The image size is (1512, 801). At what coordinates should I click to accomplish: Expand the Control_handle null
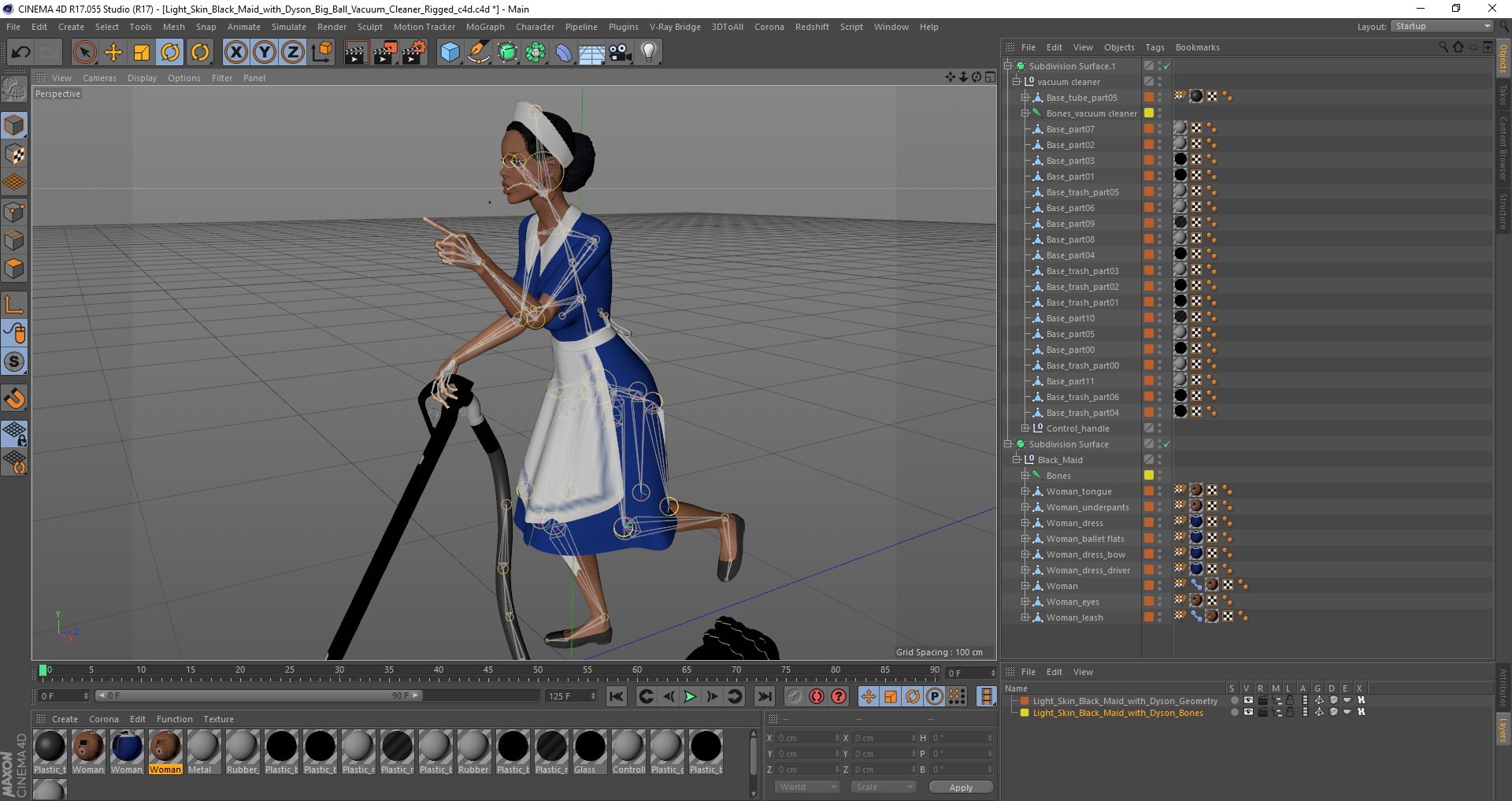[1025, 428]
